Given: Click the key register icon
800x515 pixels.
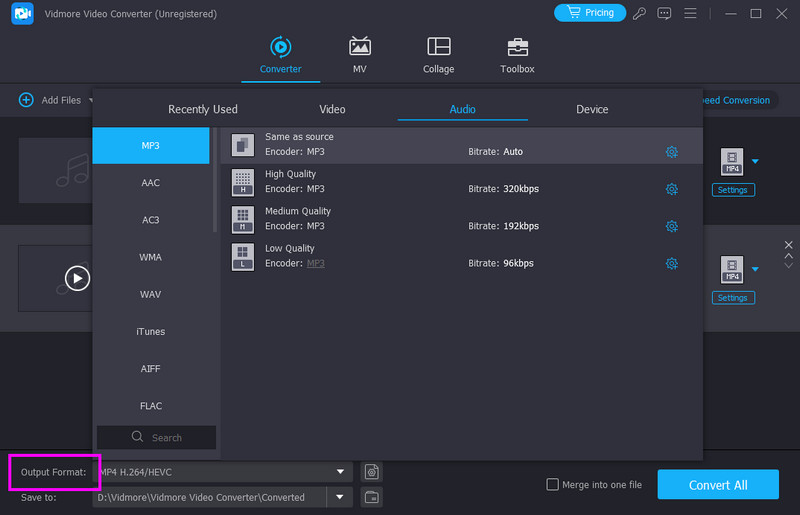Looking at the screenshot, I should point(640,13).
